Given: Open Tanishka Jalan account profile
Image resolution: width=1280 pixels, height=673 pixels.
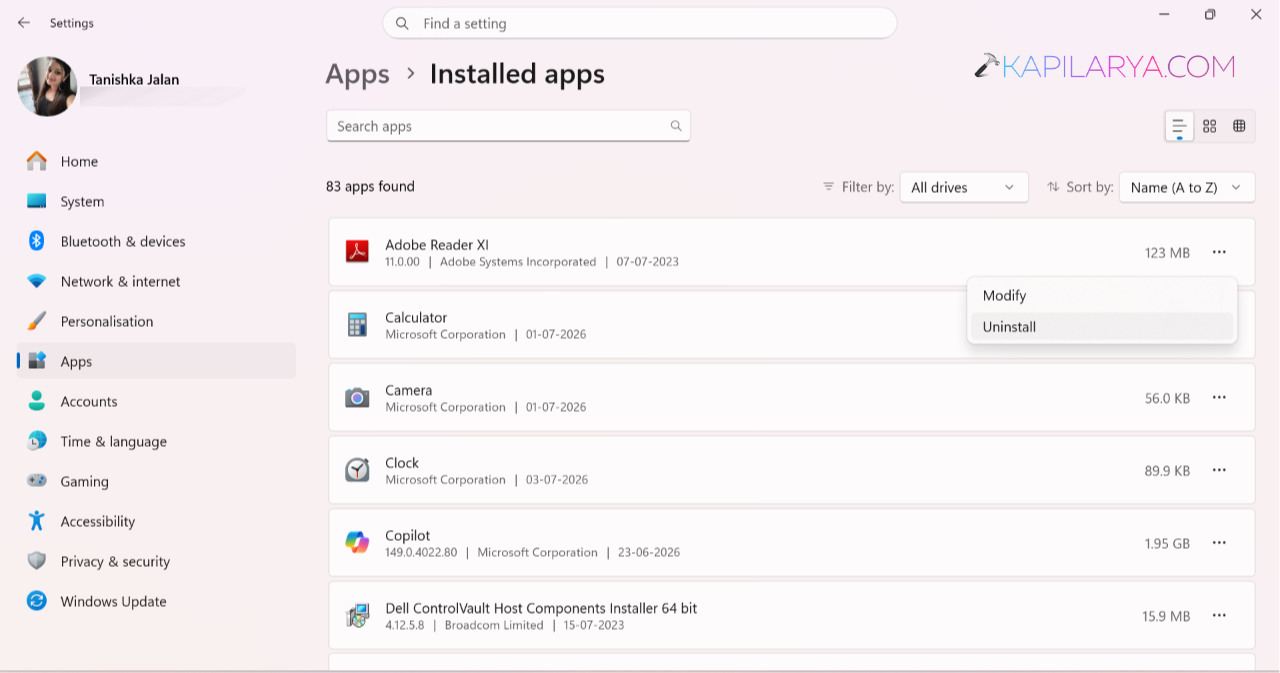Looking at the screenshot, I should click(x=134, y=80).
